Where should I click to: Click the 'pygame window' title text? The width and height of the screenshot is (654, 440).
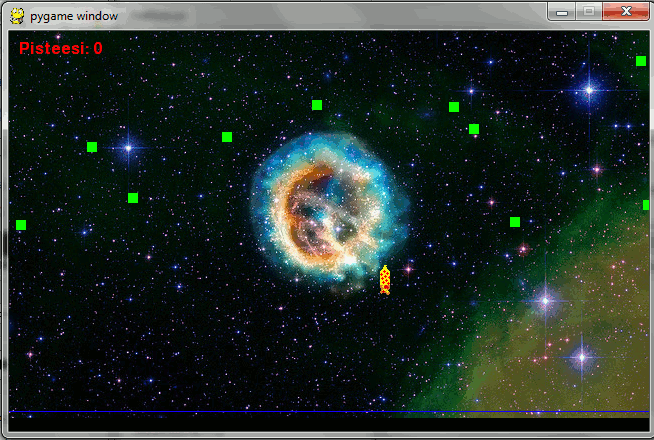(x=74, y=16)
